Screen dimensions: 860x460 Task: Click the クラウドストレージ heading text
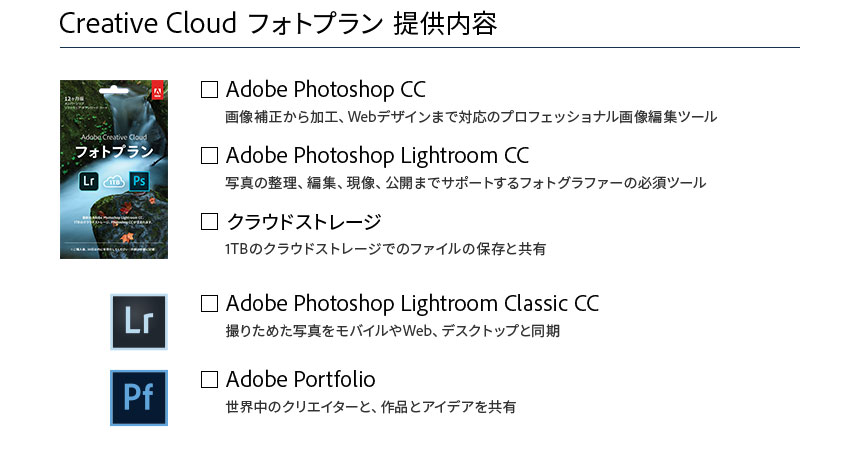pos(304,221)
